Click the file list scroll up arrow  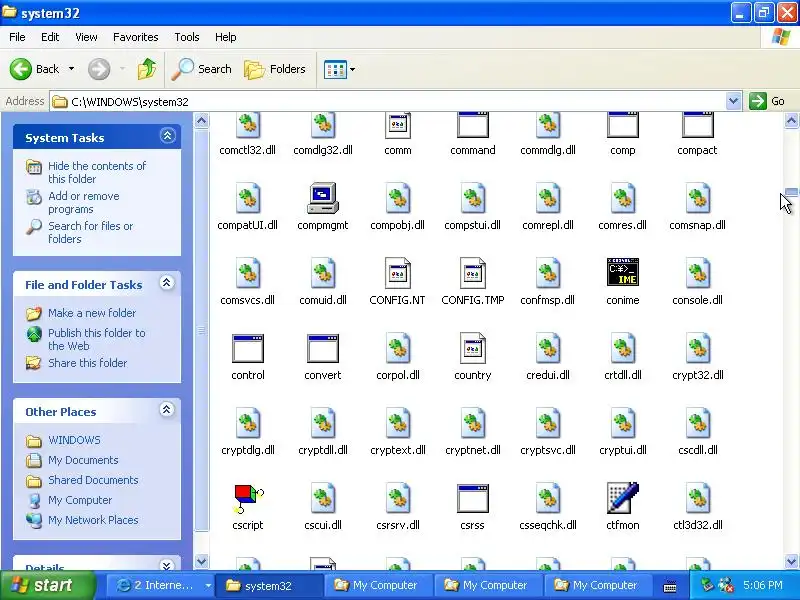pyautogui.click(x=791, y=120)
